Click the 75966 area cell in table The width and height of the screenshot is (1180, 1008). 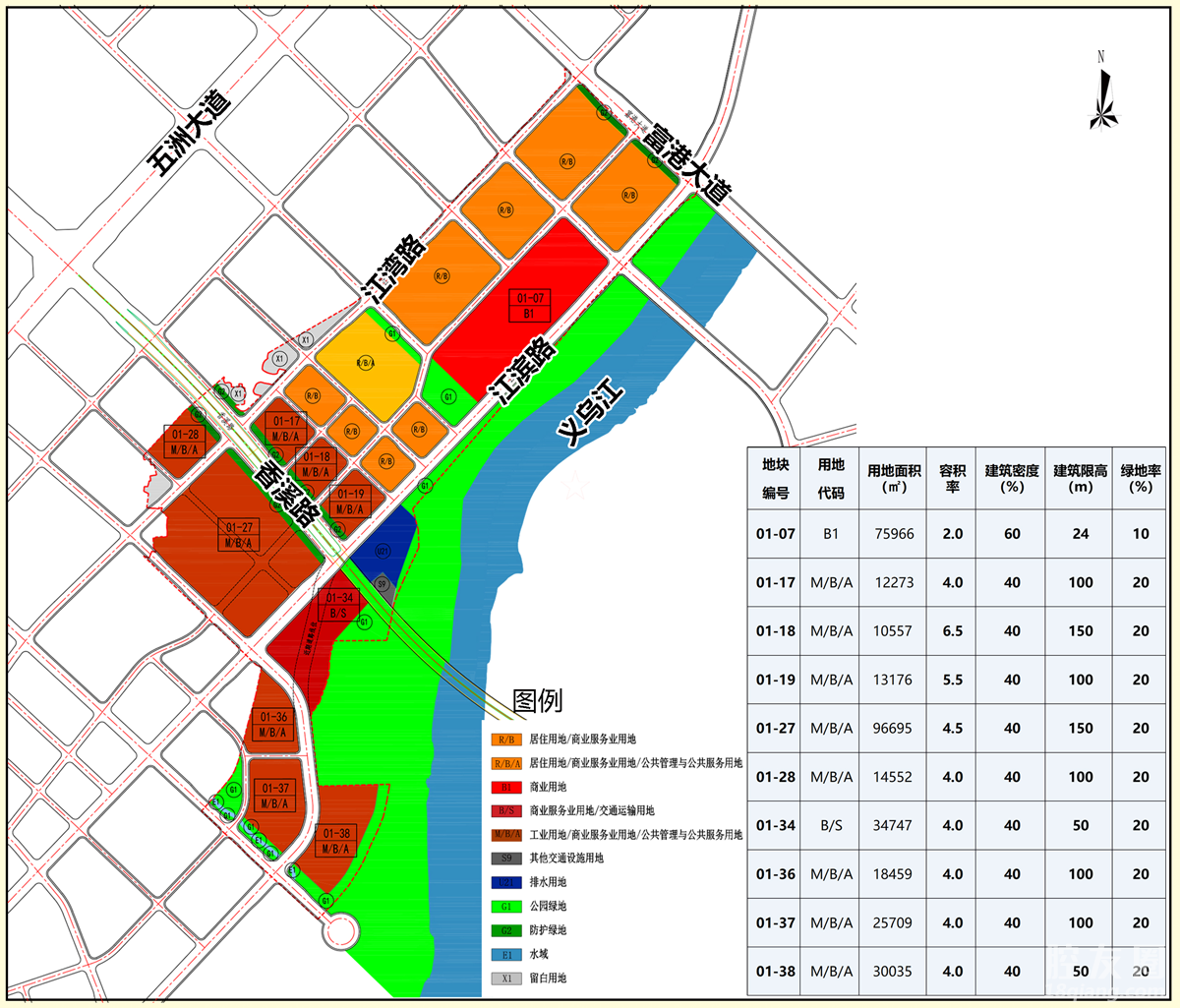(893, 534)
